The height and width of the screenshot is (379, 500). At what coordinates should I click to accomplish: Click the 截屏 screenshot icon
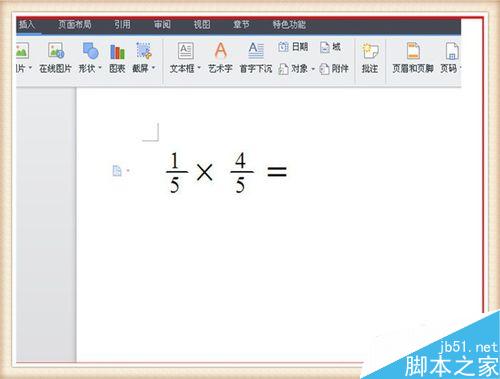pos(144,51)
